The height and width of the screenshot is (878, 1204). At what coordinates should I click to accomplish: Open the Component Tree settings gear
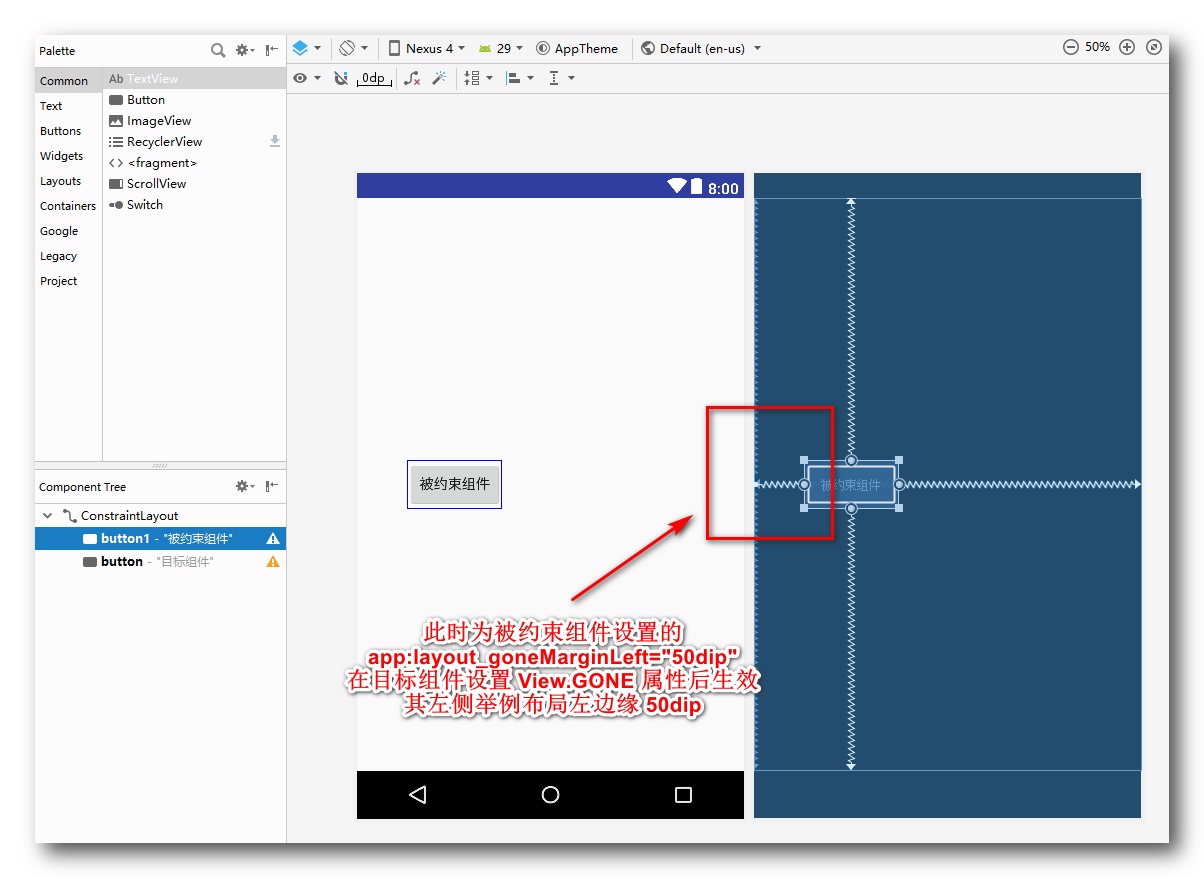click(243, 486)
